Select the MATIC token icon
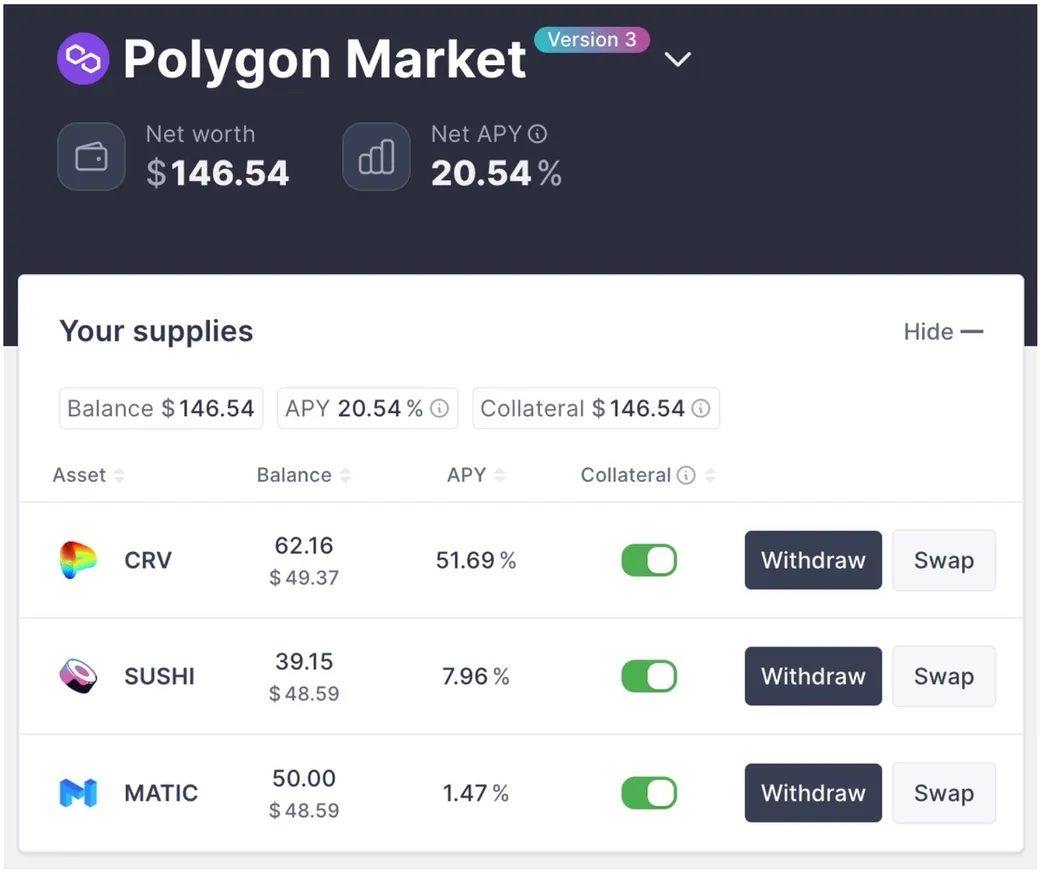1040x872 pixels. 79,793
